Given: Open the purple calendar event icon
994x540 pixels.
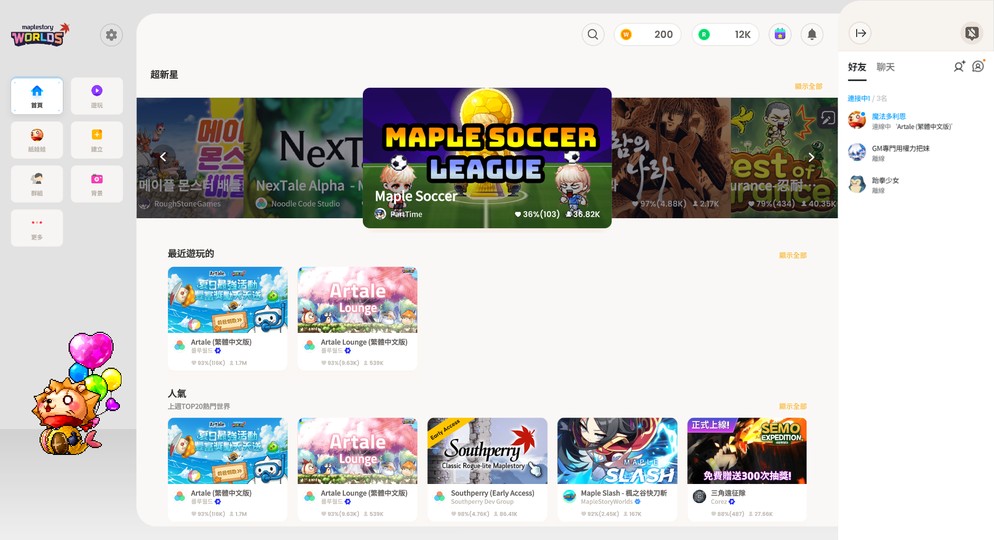Looking at the screenshot, I should tap(780, 35).
